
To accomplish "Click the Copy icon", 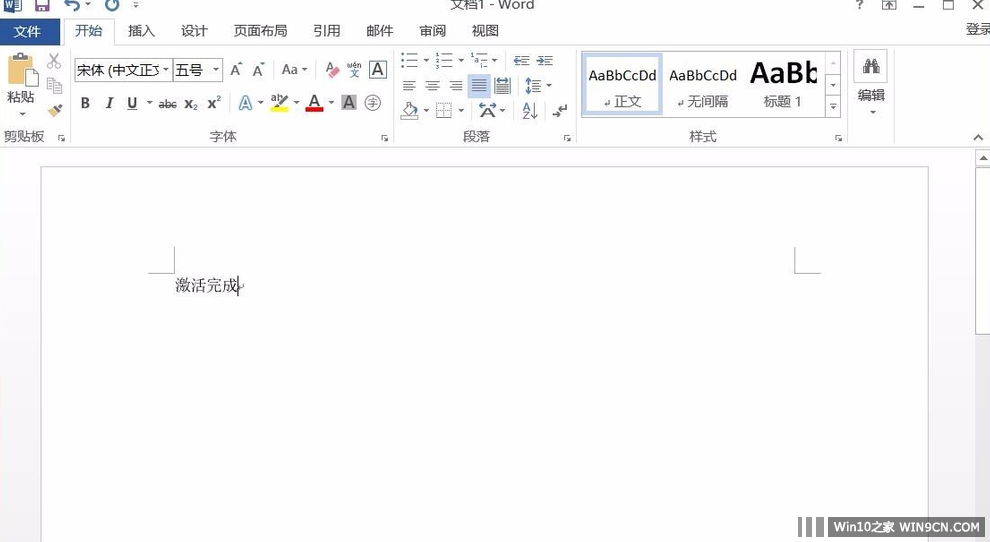I will (x=54, y=85).
